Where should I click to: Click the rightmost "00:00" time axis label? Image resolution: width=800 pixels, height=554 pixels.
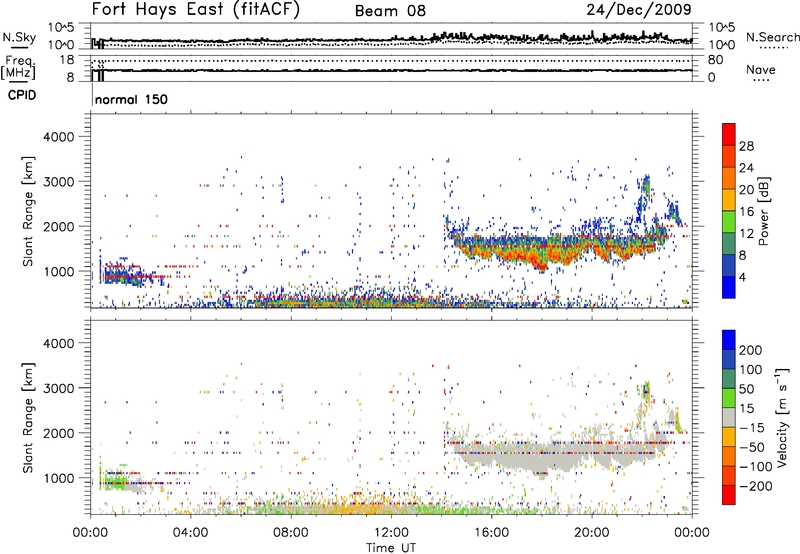(692, 533)
